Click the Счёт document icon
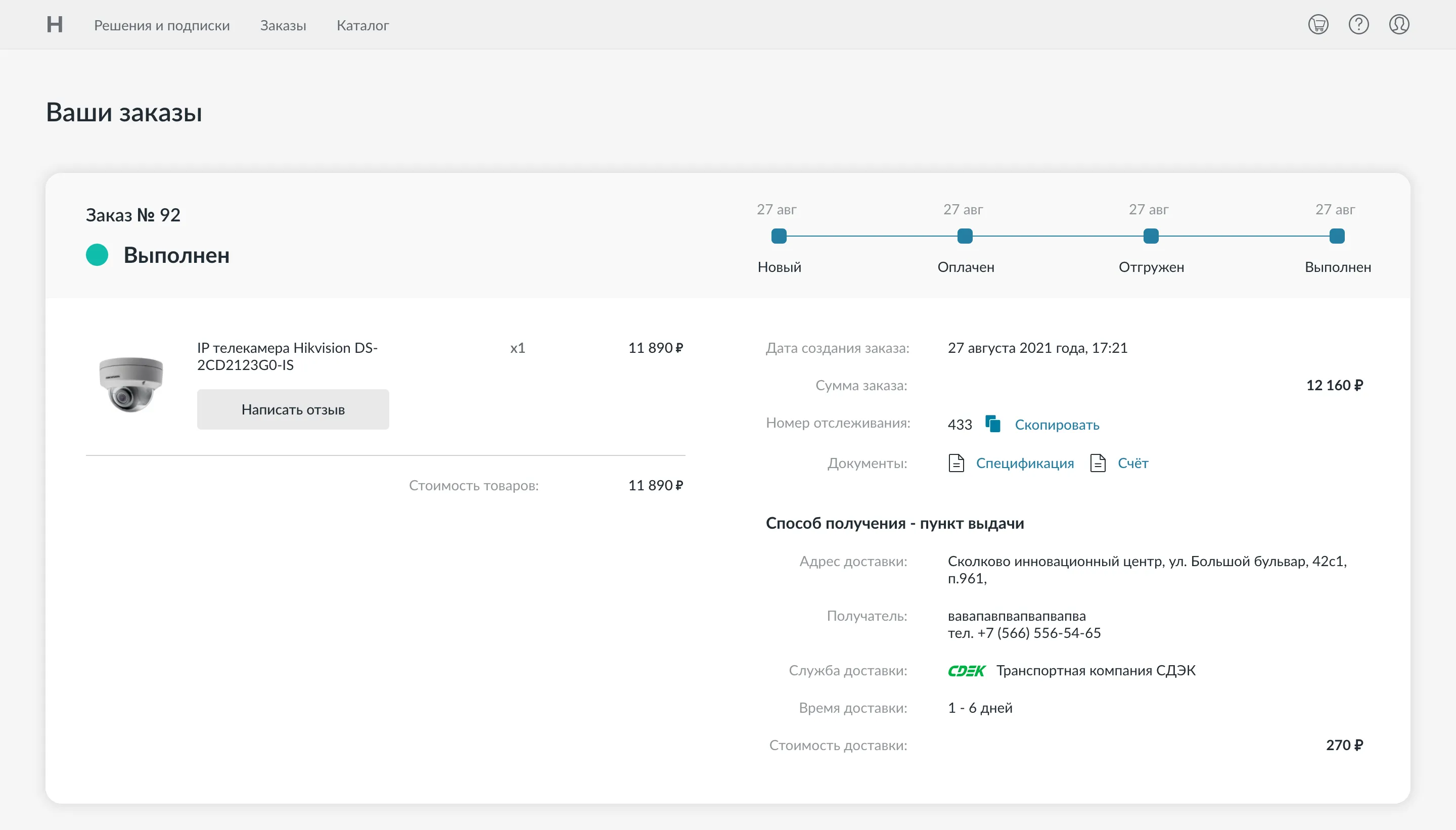 [1098, 463]
